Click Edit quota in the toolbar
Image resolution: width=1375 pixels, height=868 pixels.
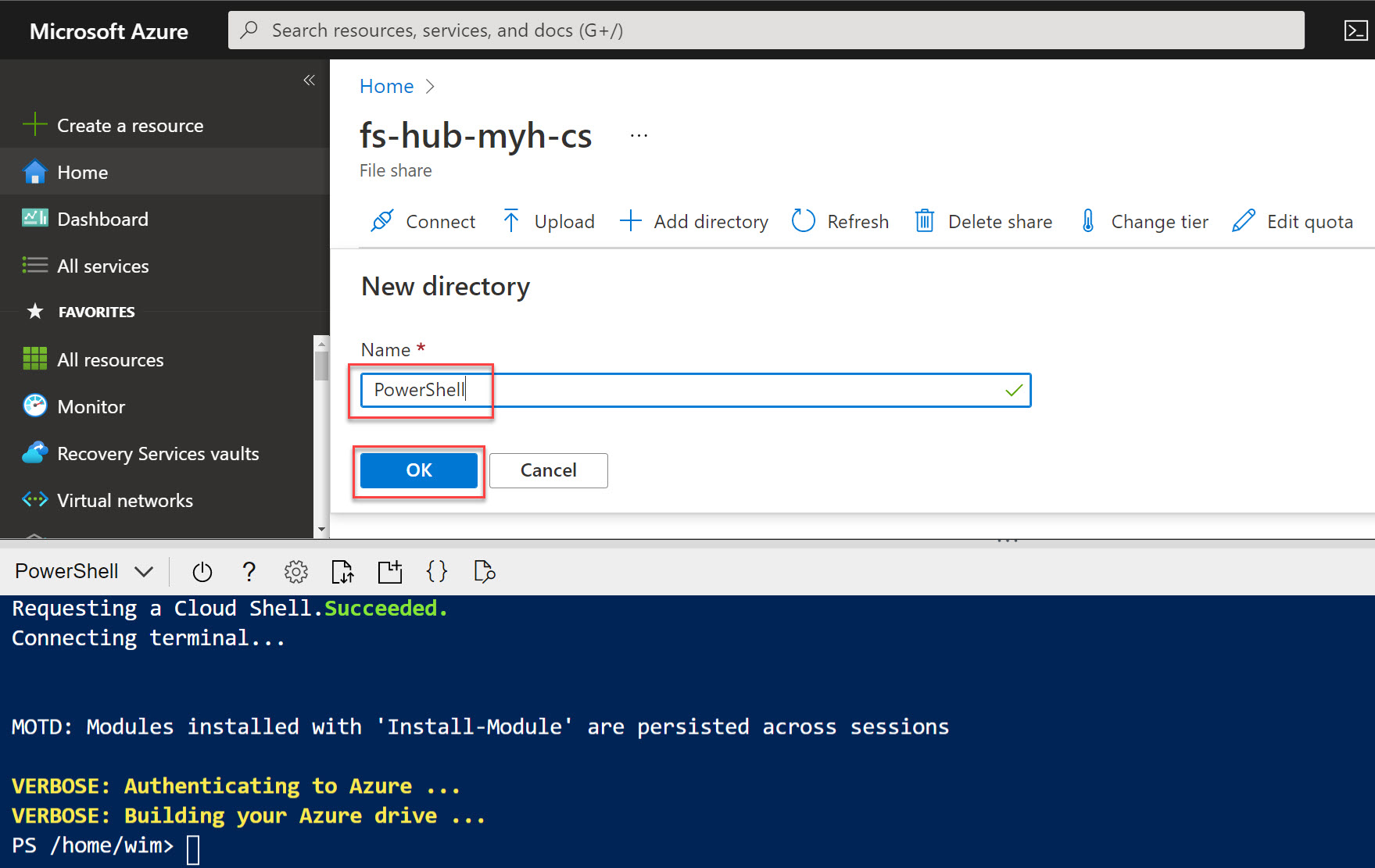pyautogui.click(x=1292, y=221)
